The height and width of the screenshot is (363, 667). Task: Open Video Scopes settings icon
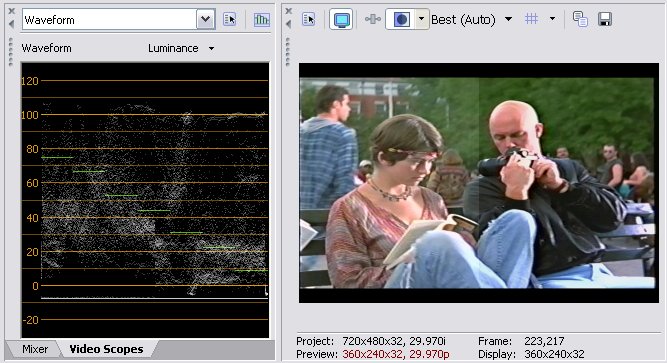click(x=230, y=19)
